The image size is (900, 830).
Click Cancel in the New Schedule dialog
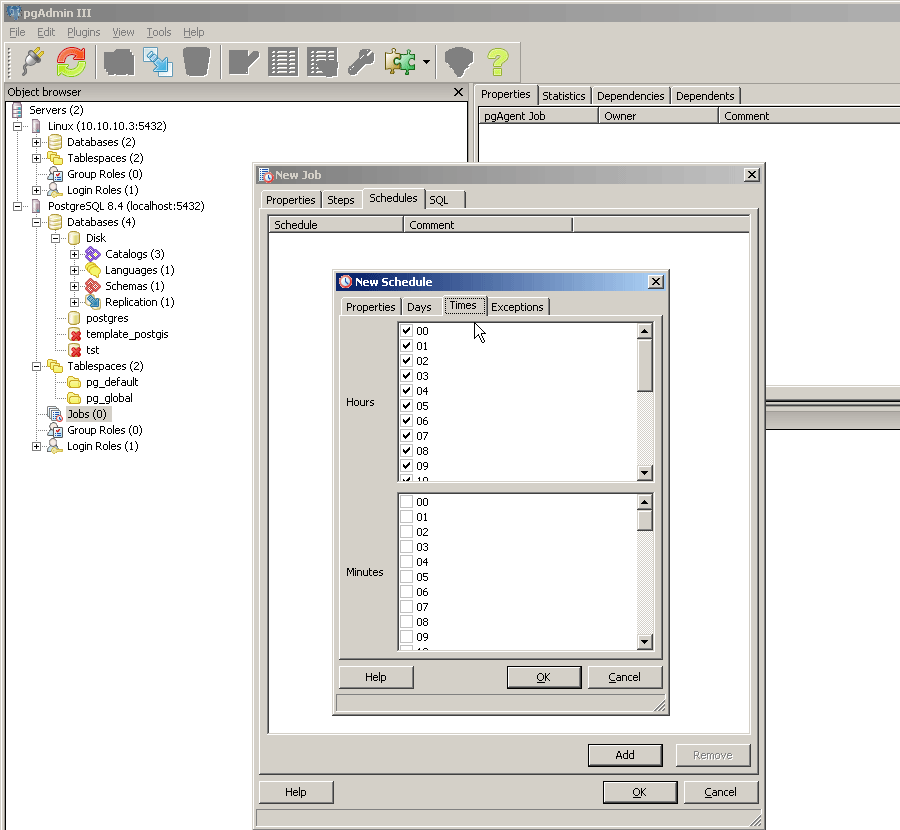[x=624, y=677]
